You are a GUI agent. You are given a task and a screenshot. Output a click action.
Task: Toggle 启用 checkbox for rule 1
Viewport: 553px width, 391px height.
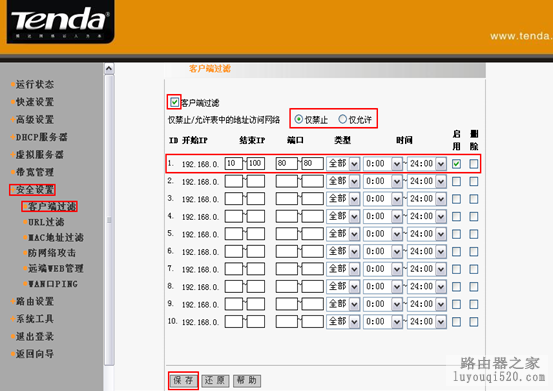[456, 164]
